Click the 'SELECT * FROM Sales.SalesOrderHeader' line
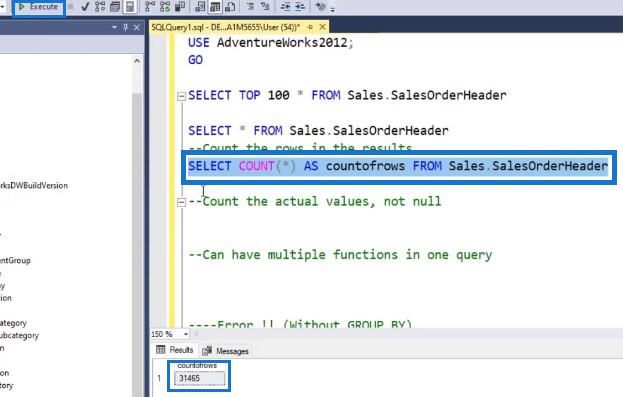The image size is (623, 397). coord(318,131)
